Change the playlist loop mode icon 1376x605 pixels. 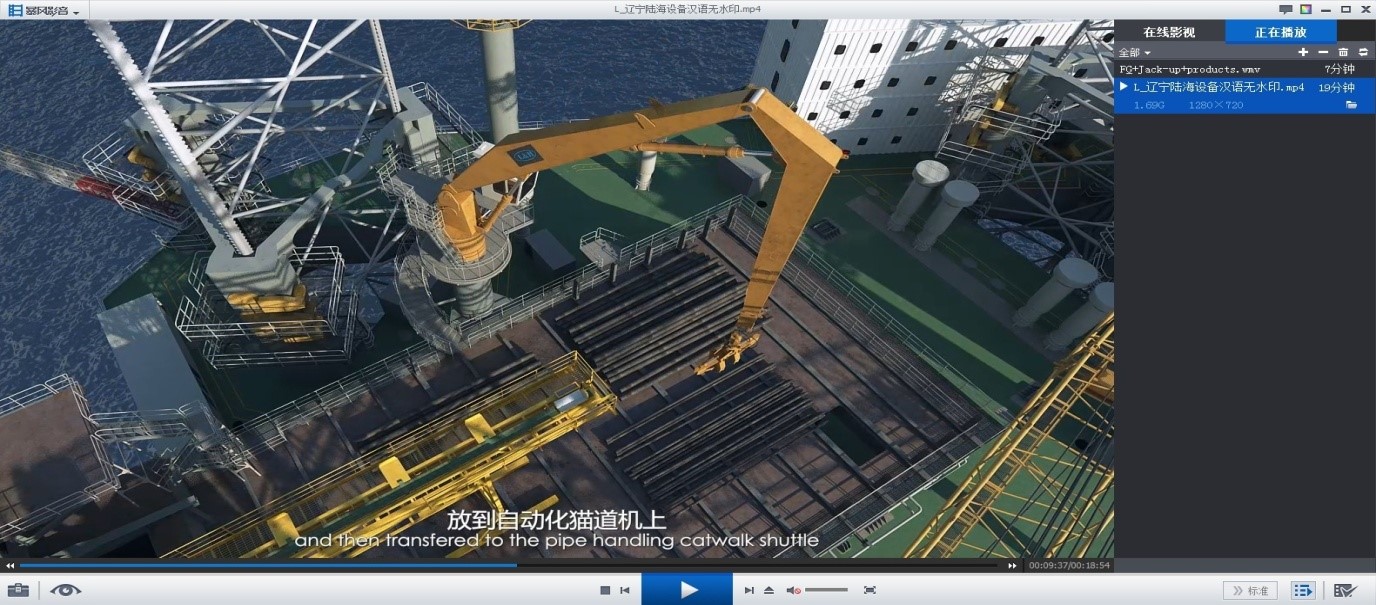pyautogui.click(x=1362, y=52)
